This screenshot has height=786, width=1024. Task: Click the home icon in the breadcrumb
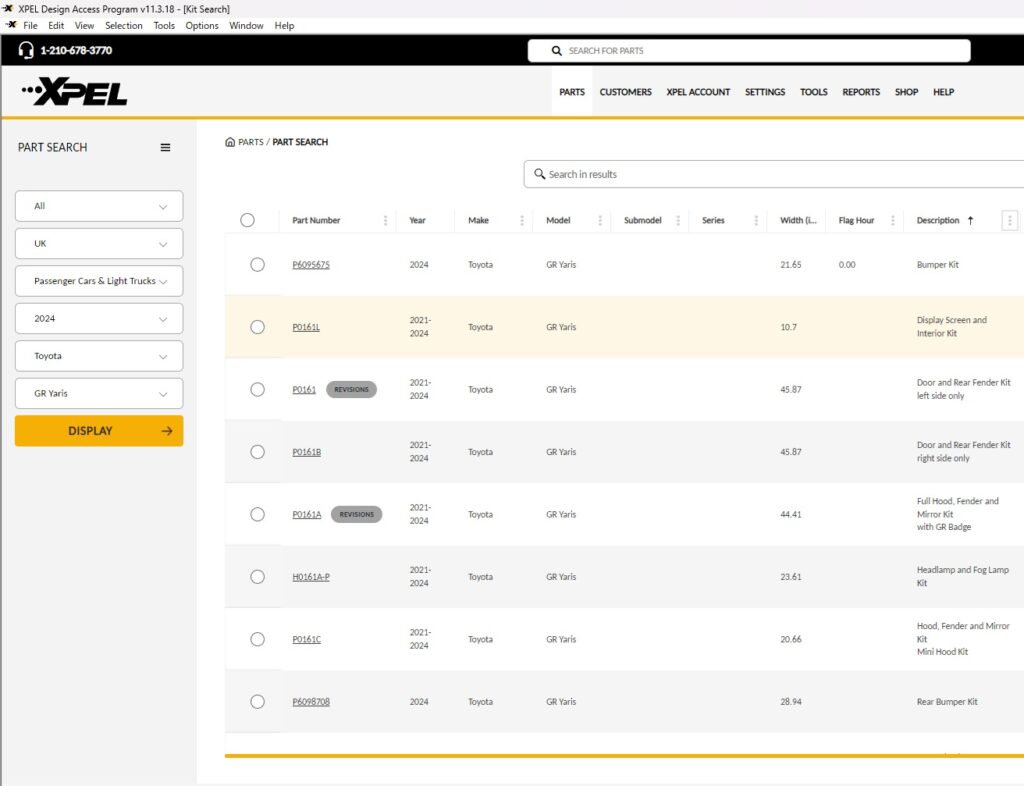click(230, 142)
